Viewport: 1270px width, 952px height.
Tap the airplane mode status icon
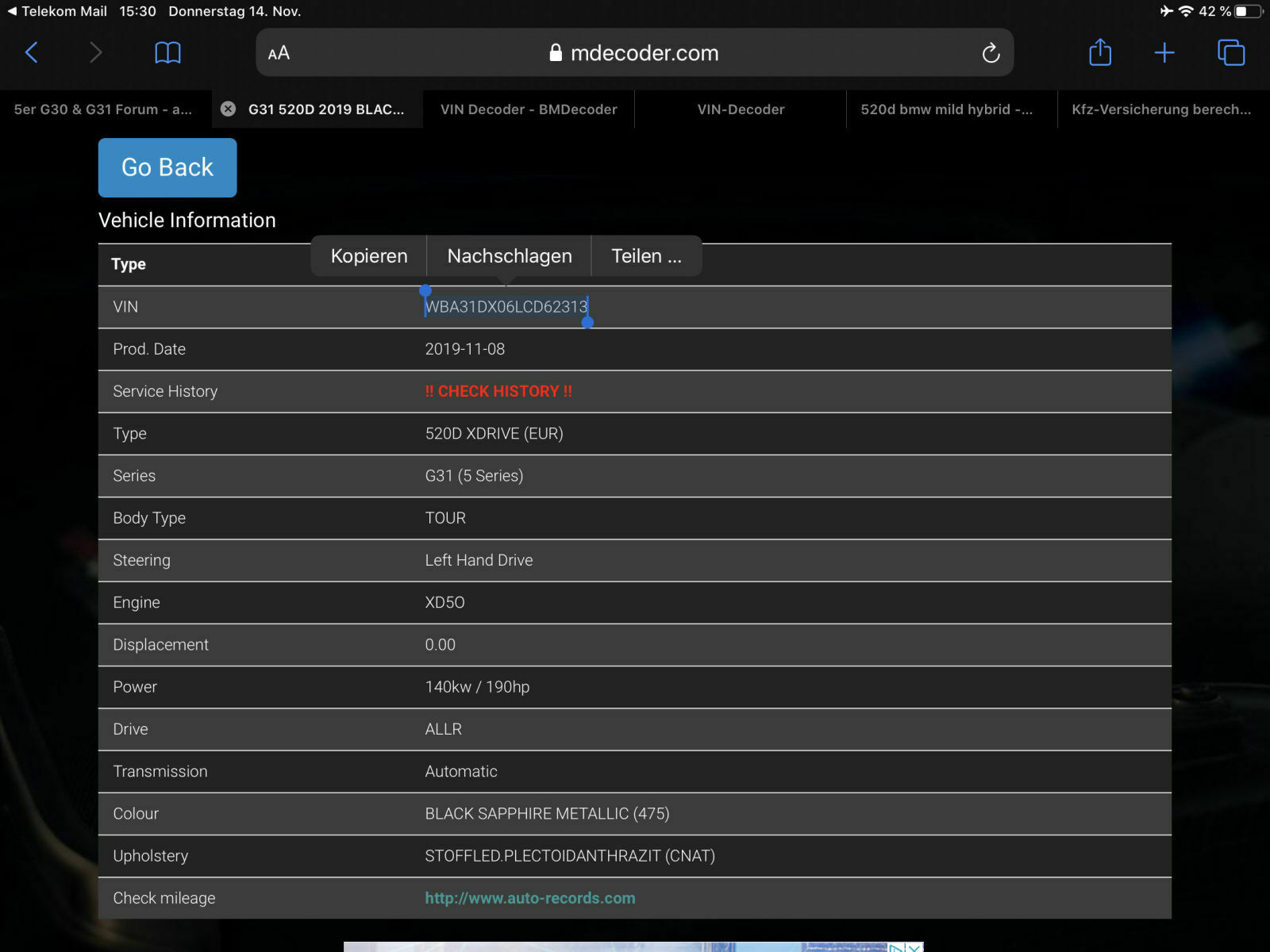1166,11
